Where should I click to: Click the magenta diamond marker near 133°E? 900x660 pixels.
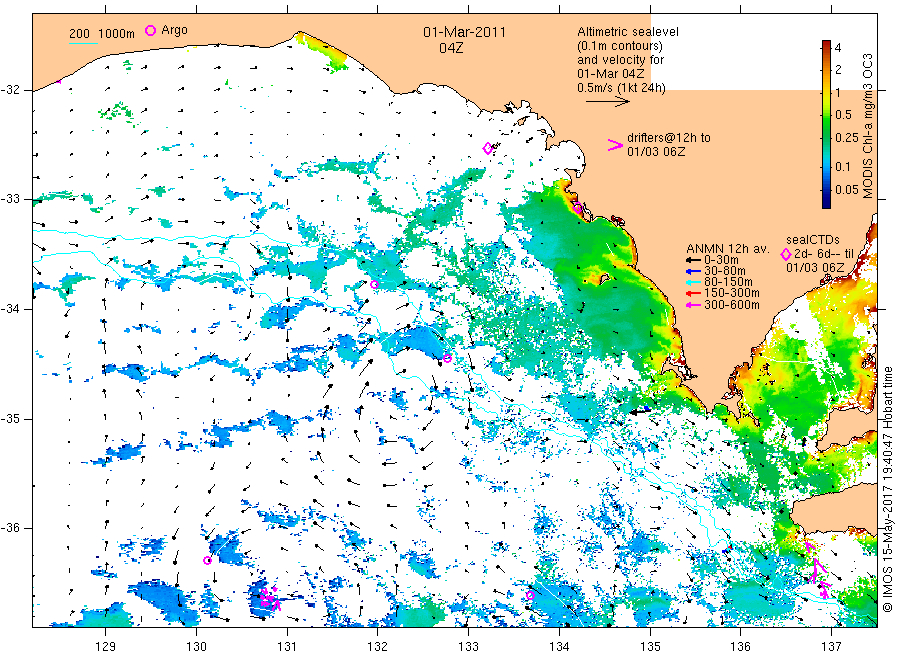[488, 149]
